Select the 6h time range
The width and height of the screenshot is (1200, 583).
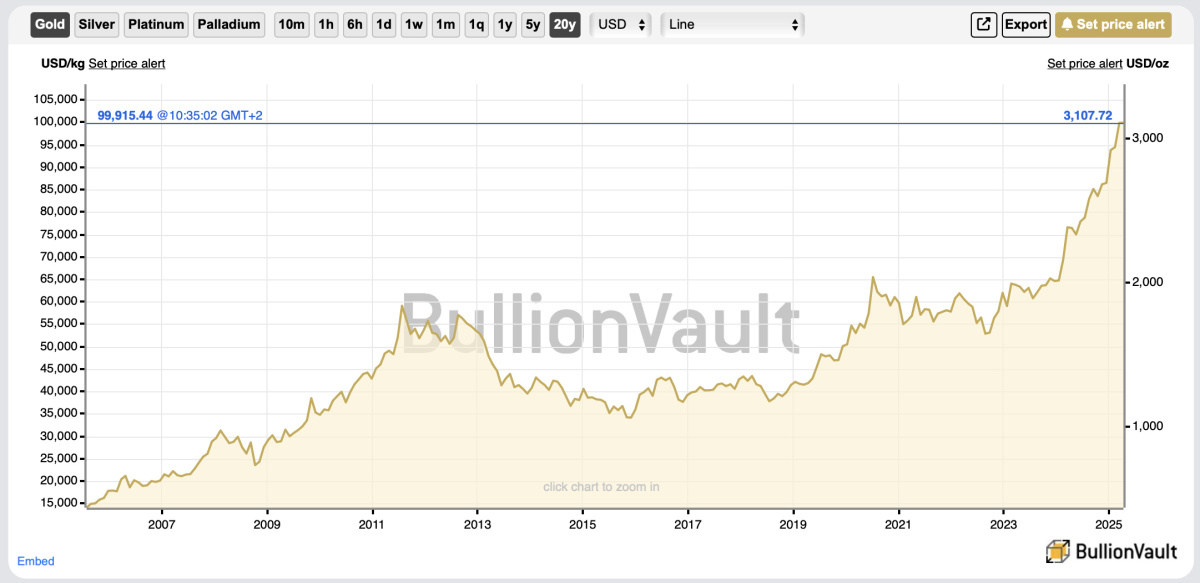(x=354, y=24)
